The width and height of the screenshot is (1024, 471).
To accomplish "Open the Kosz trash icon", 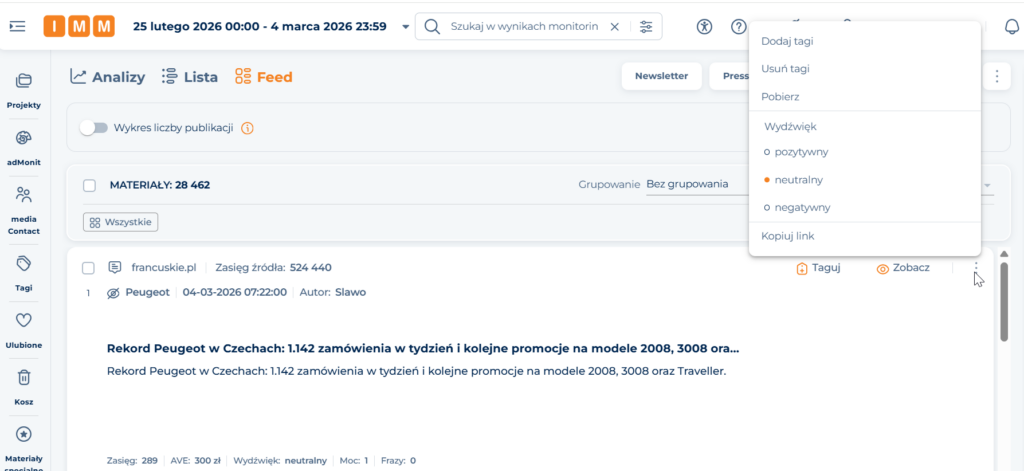I will (x=24, y=377).
